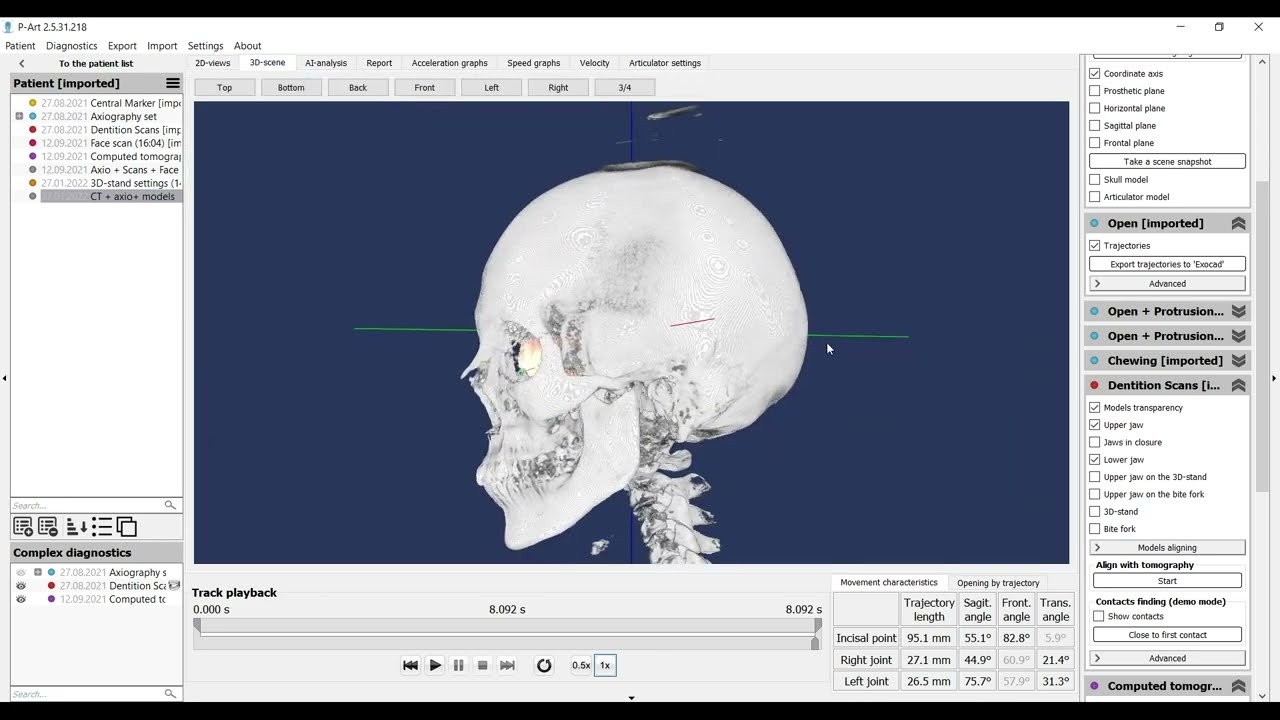Uncheck the Coordinate axis checkbox

pos(1095,74)
